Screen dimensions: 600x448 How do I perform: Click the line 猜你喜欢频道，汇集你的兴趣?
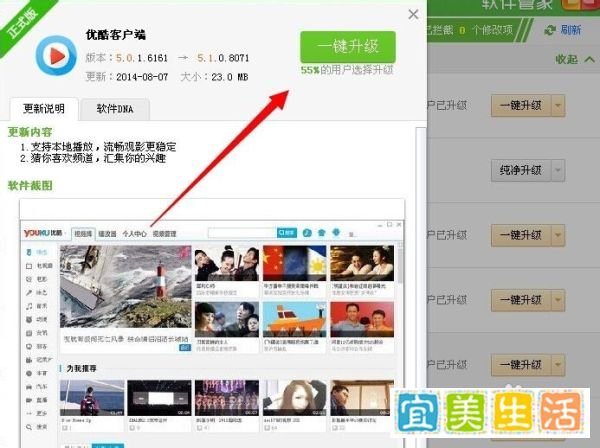pos(98,158)
